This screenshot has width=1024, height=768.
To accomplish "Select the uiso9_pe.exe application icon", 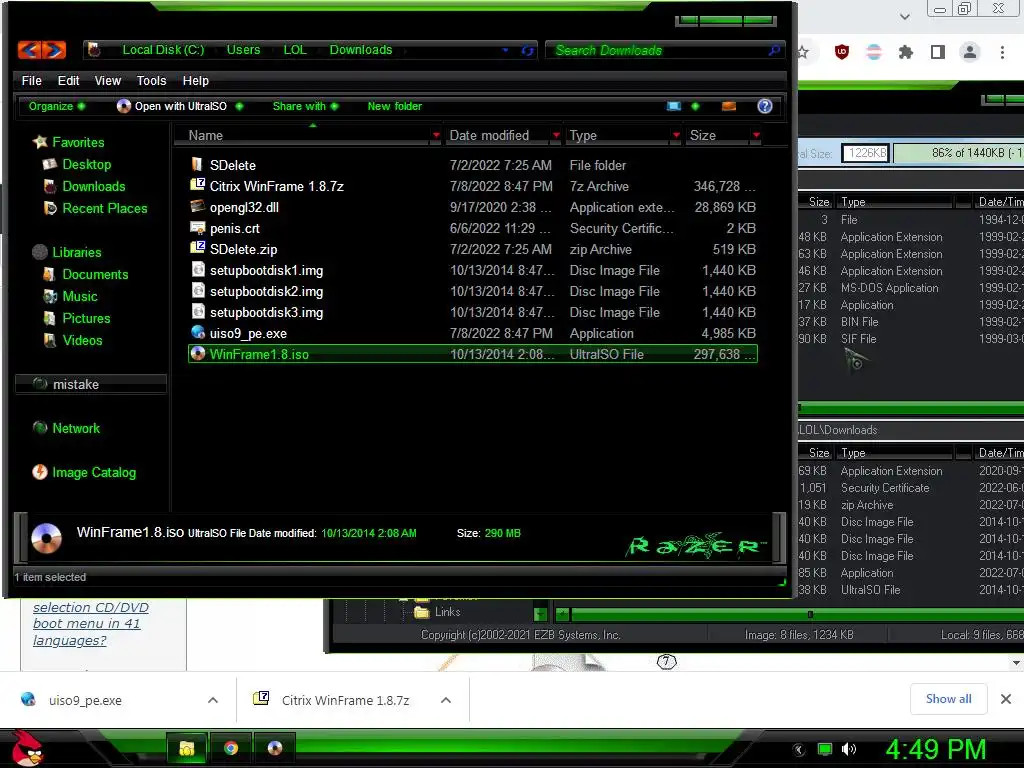I will click(x=197, y=332).
